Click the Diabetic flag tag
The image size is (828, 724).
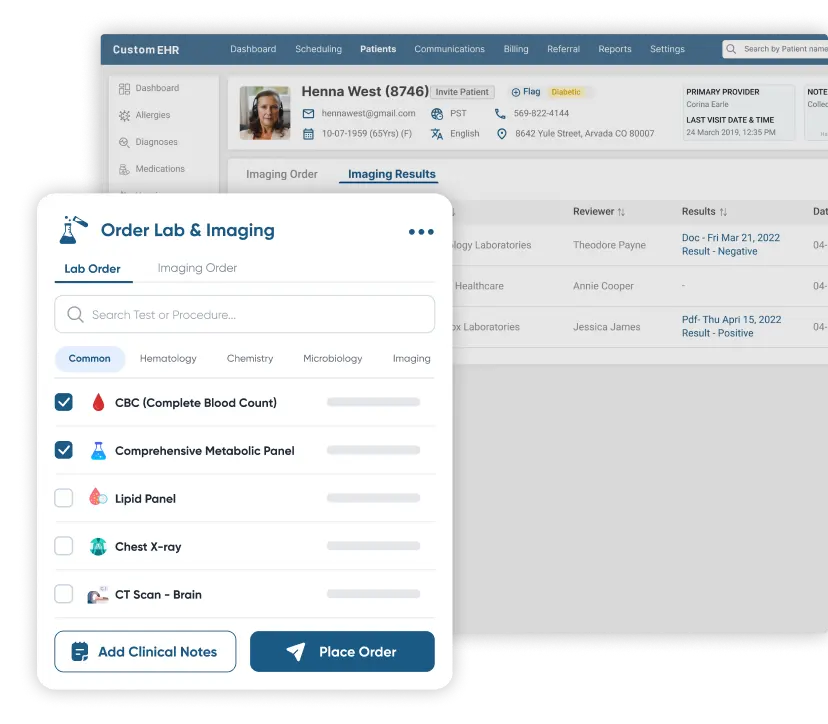(x=566, y=92)
